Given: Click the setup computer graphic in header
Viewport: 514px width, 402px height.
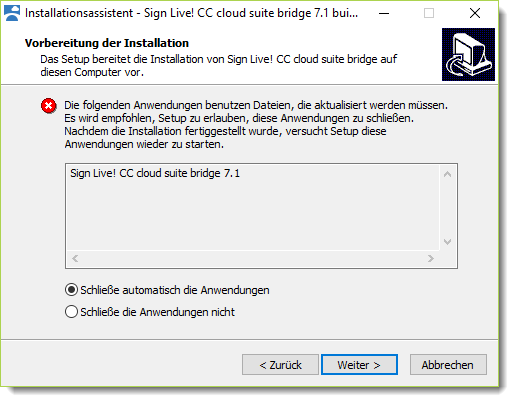Looking at the screenshot, I should tap(468, 54).
